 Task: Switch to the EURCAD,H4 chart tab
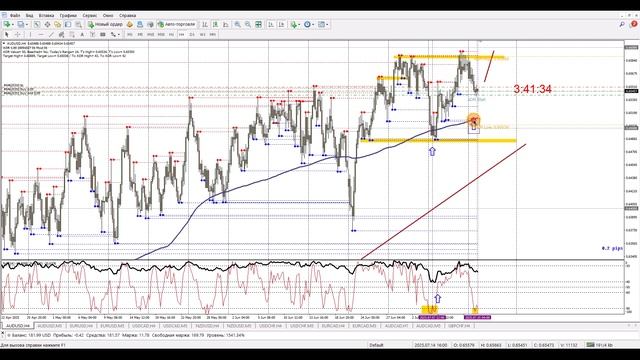pos(333,326)
